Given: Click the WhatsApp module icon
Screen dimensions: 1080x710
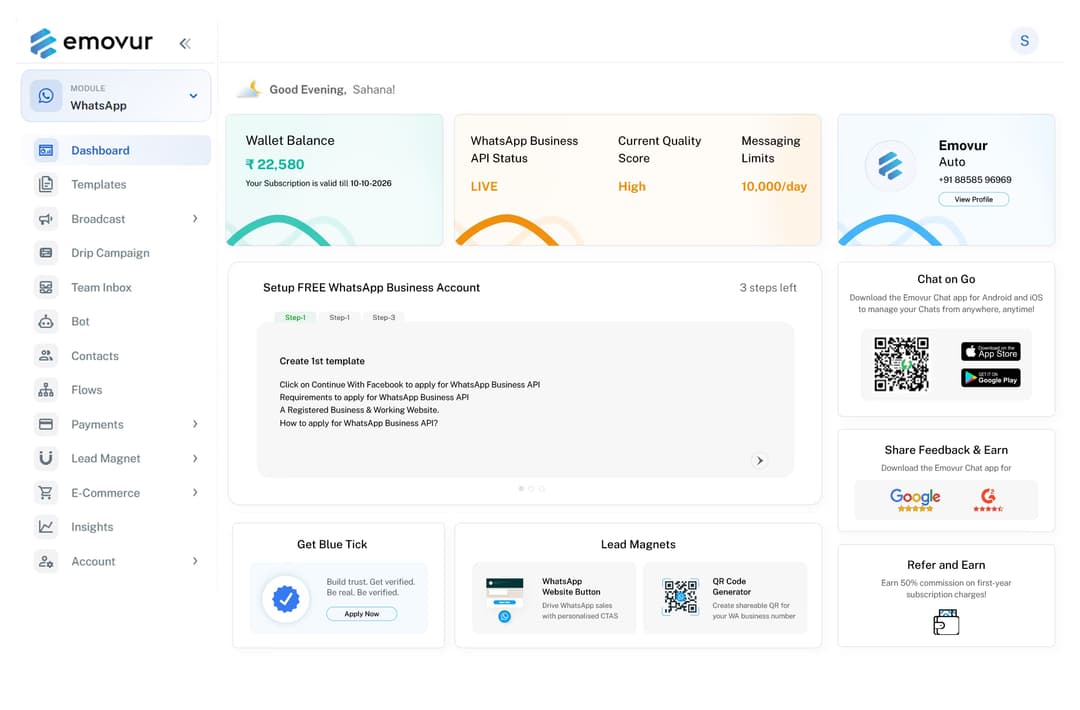Looking at the screenshot, I should point(46,96).
